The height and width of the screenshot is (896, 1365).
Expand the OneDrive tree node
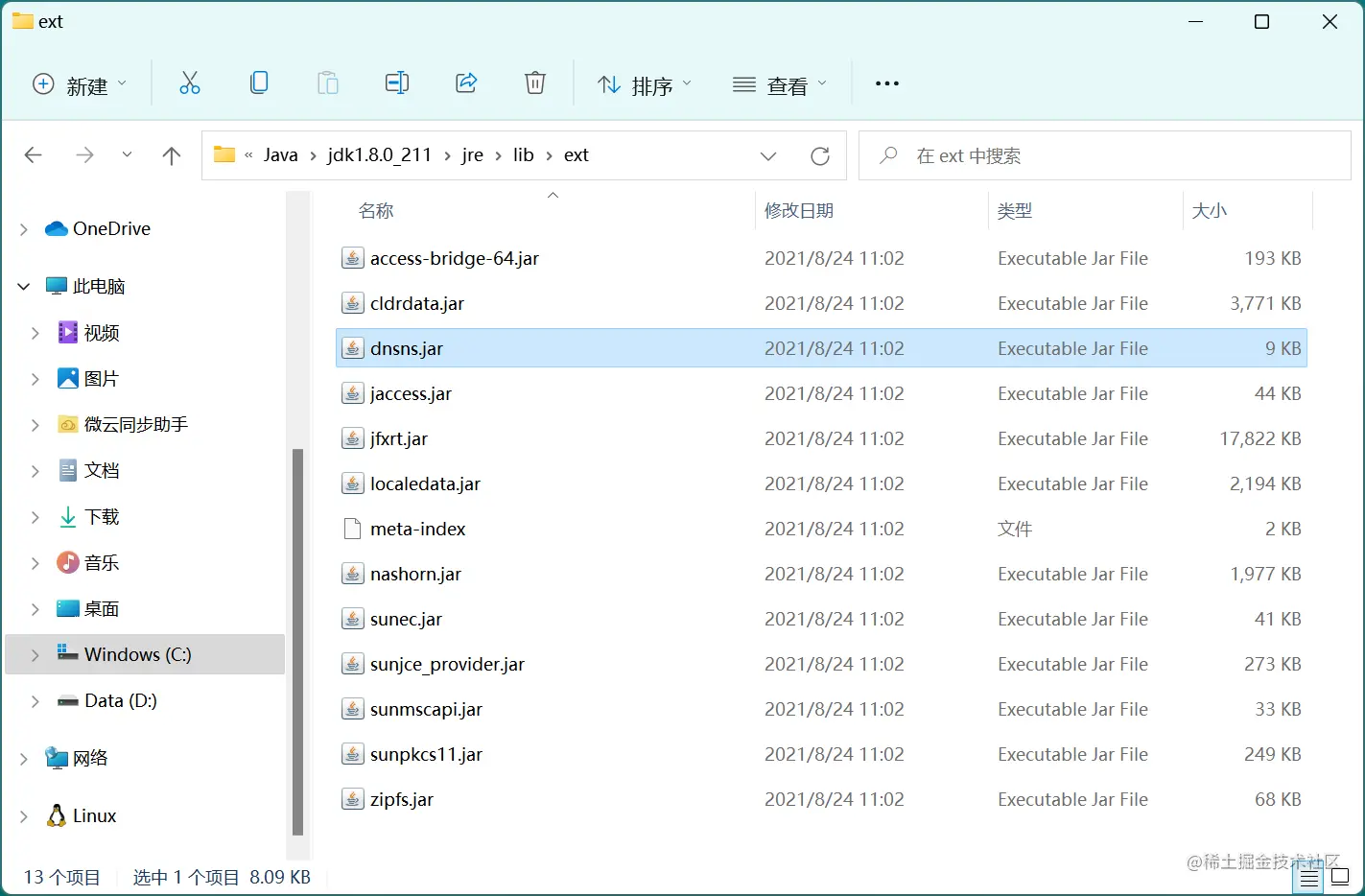[x=24, y=228]
